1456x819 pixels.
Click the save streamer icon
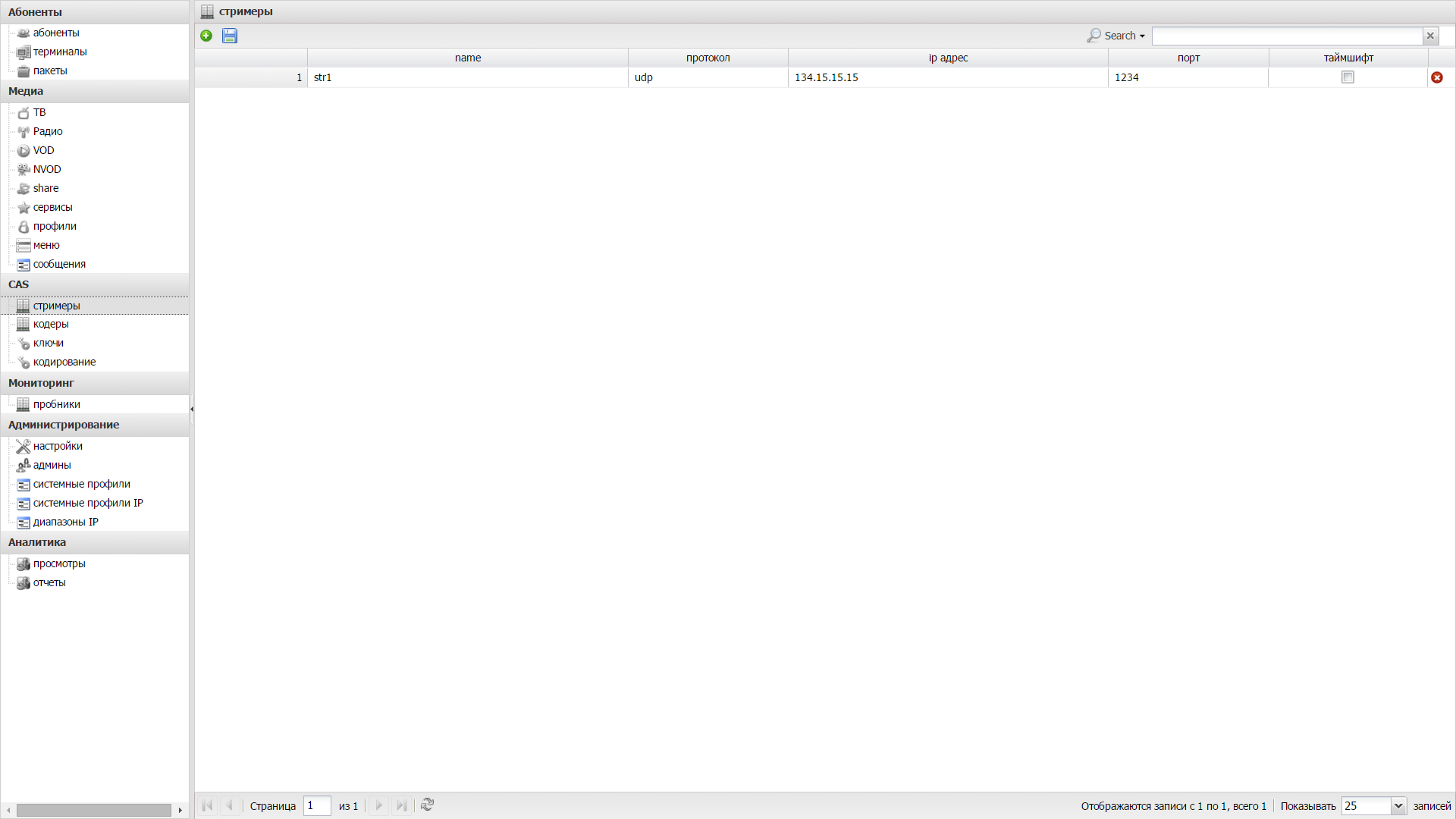(229, 35)
